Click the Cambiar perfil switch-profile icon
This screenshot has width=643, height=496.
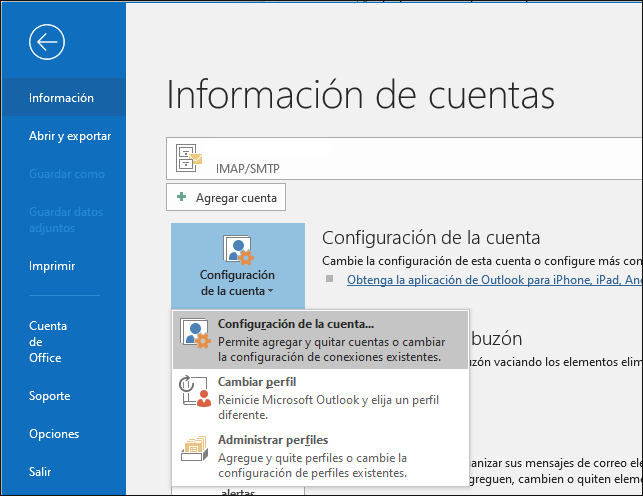click(195, 391)
